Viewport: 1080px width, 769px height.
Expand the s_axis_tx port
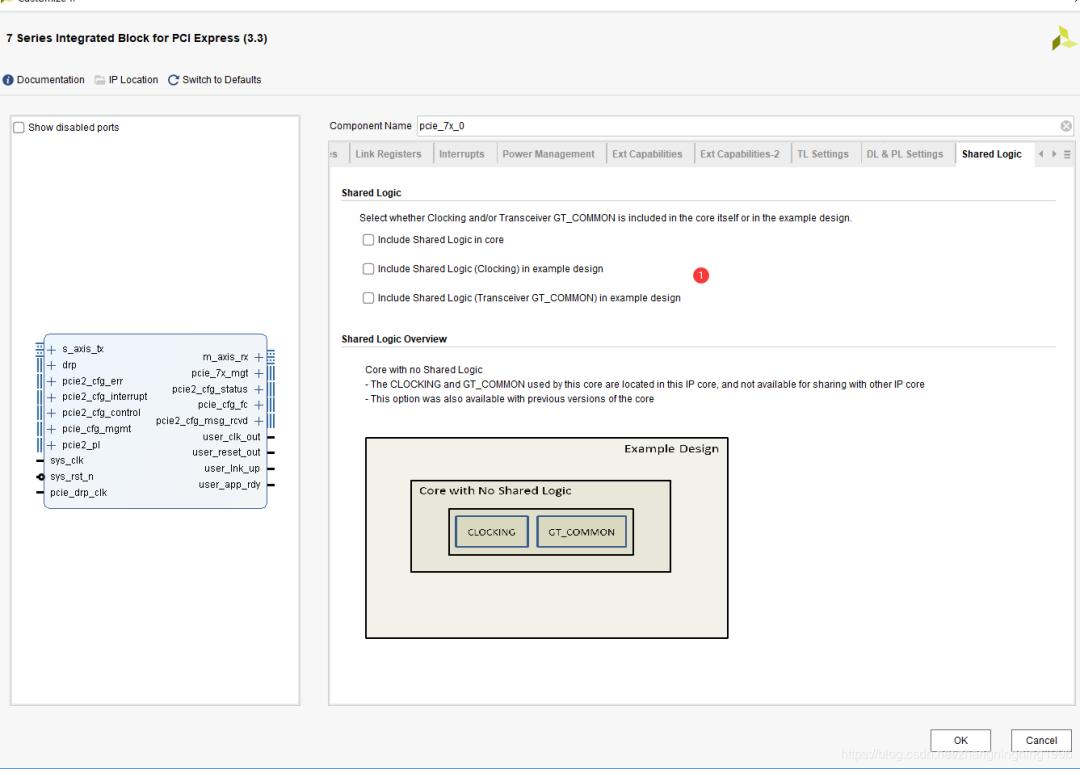52,349
